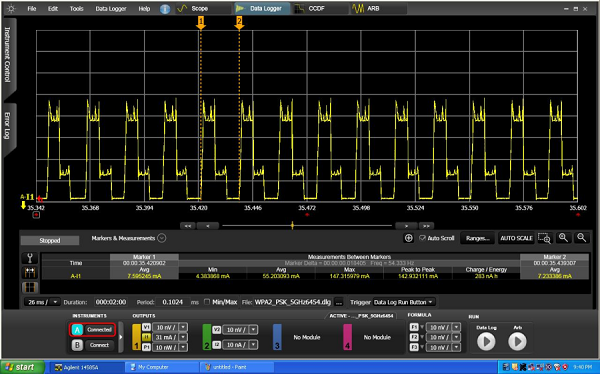Open Trigger Data Log Run Button dropdown
Viewport: 600px width, 374px height.
click(x=431, y=302)
